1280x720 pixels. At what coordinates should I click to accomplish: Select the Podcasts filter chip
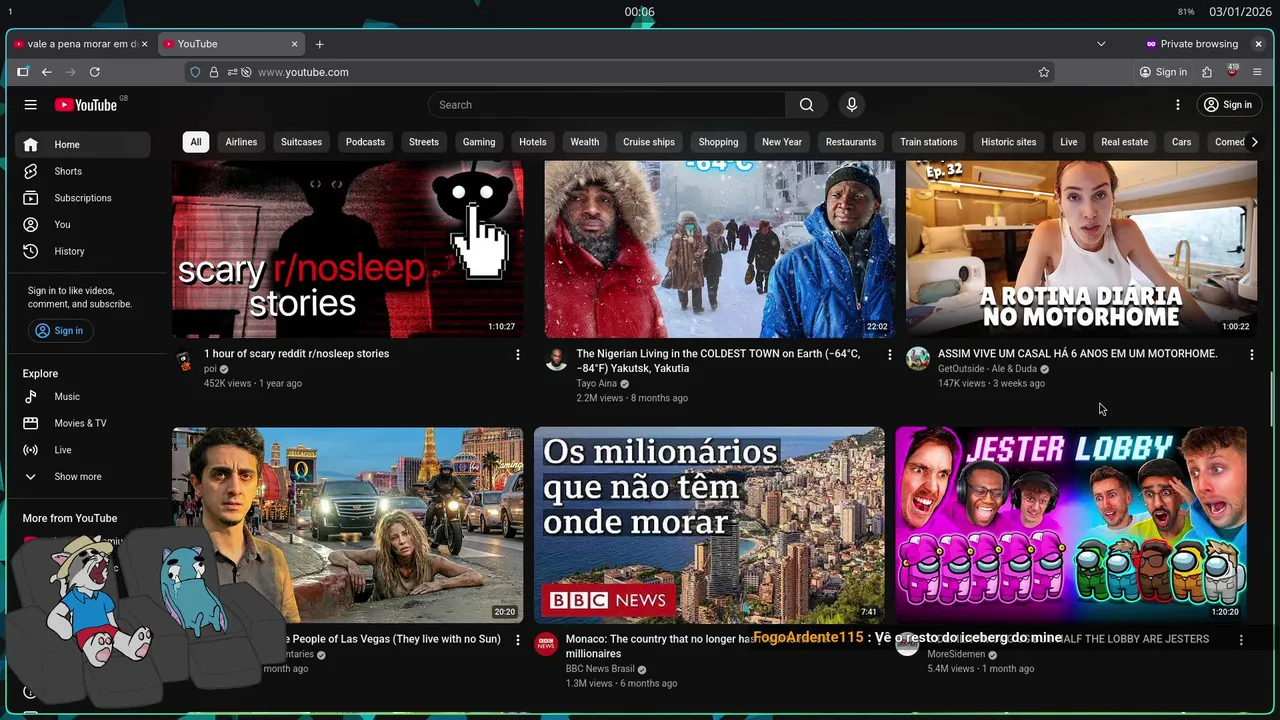click(365, 142)
